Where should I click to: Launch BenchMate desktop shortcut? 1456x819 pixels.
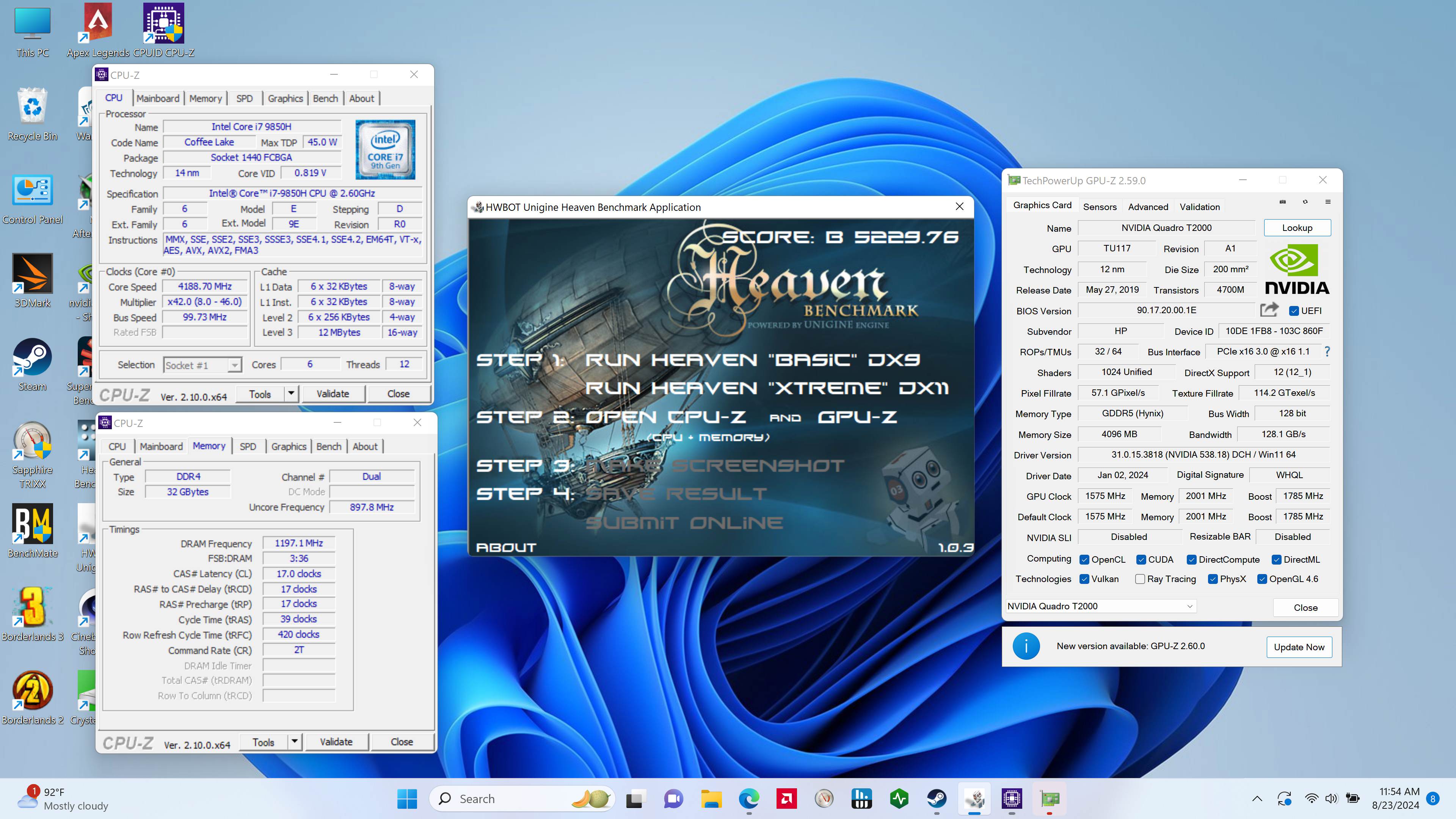pyautogui.click(x=33, y=531)
